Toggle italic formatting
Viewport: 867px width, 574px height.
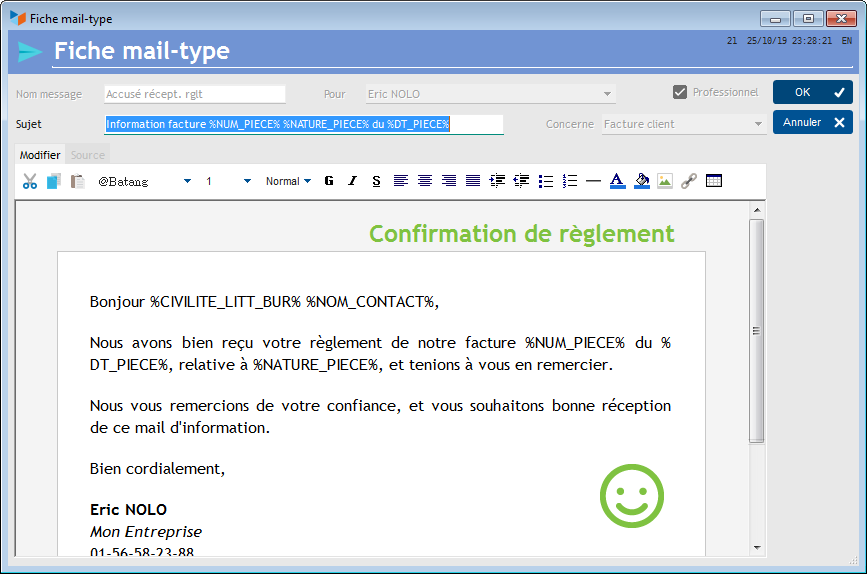click(352, 181)
